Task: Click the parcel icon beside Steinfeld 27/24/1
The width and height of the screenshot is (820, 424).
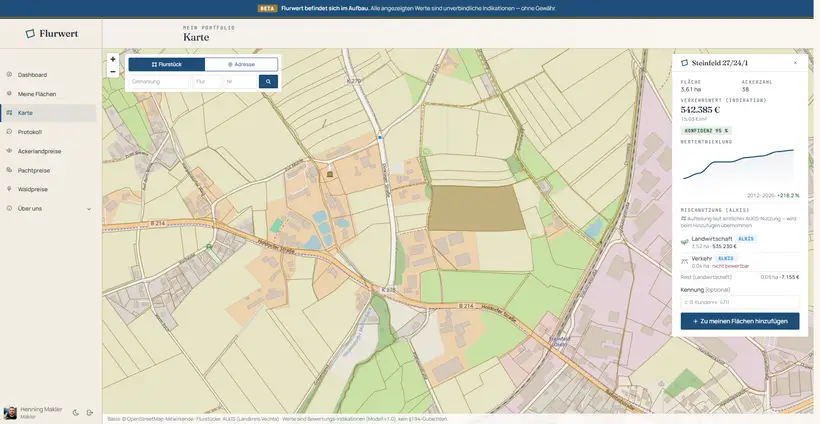Action: 685,63
